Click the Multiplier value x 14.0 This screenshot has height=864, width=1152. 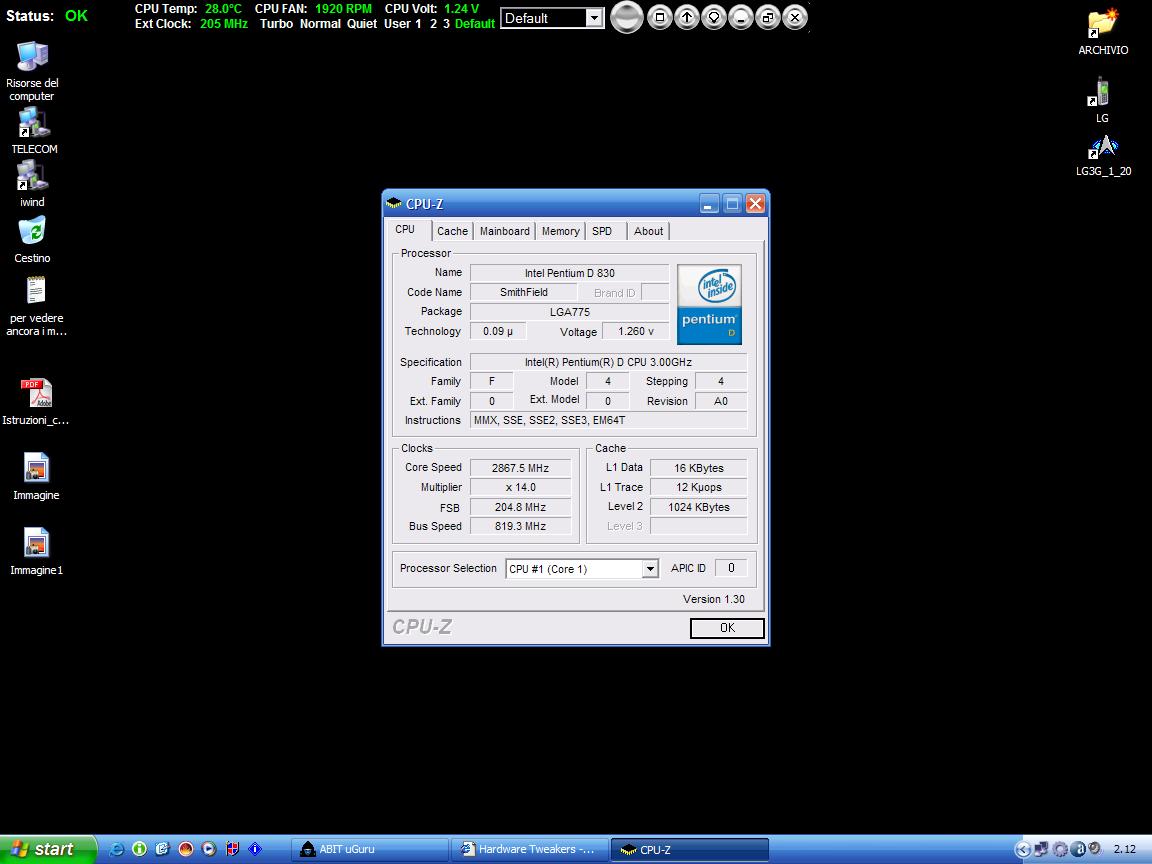(520, 487)
